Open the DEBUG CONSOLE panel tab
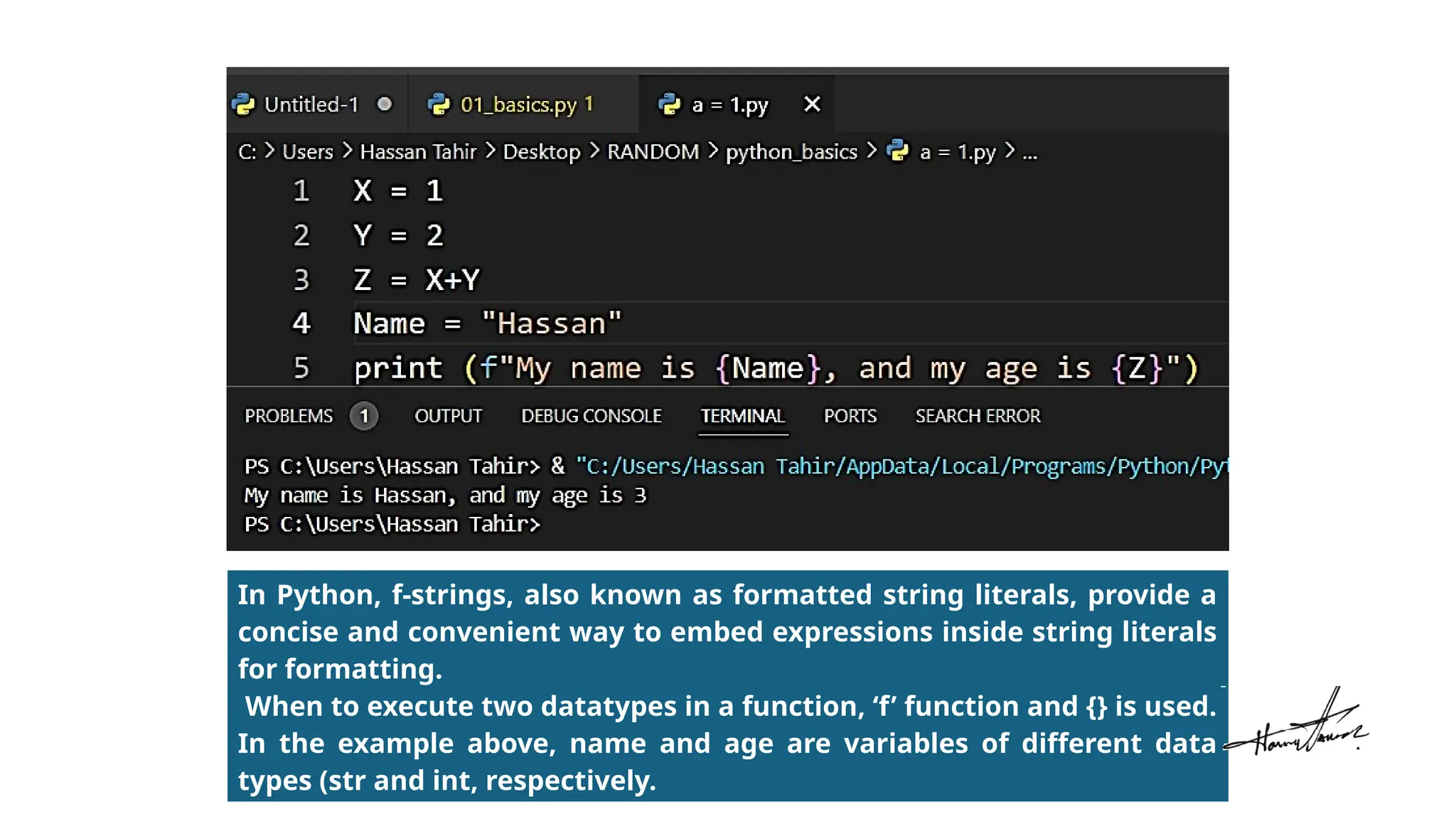Image resolution: width=1456 pixels, height=819 pixels. [591, 416]
